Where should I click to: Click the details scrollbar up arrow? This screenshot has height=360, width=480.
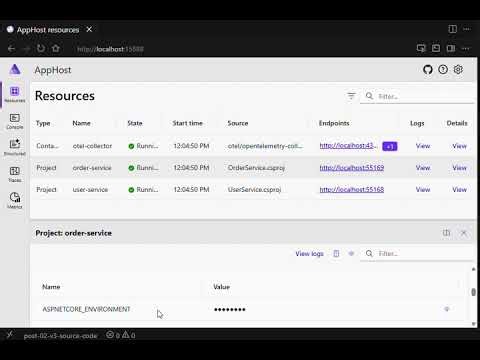[x=473, y=269]
